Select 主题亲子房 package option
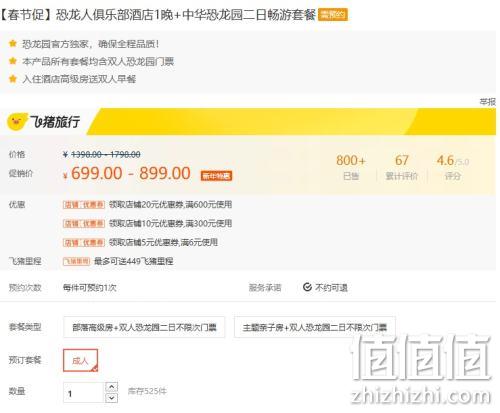The width and height of the screenshot is (500, 413). (315, 327)
